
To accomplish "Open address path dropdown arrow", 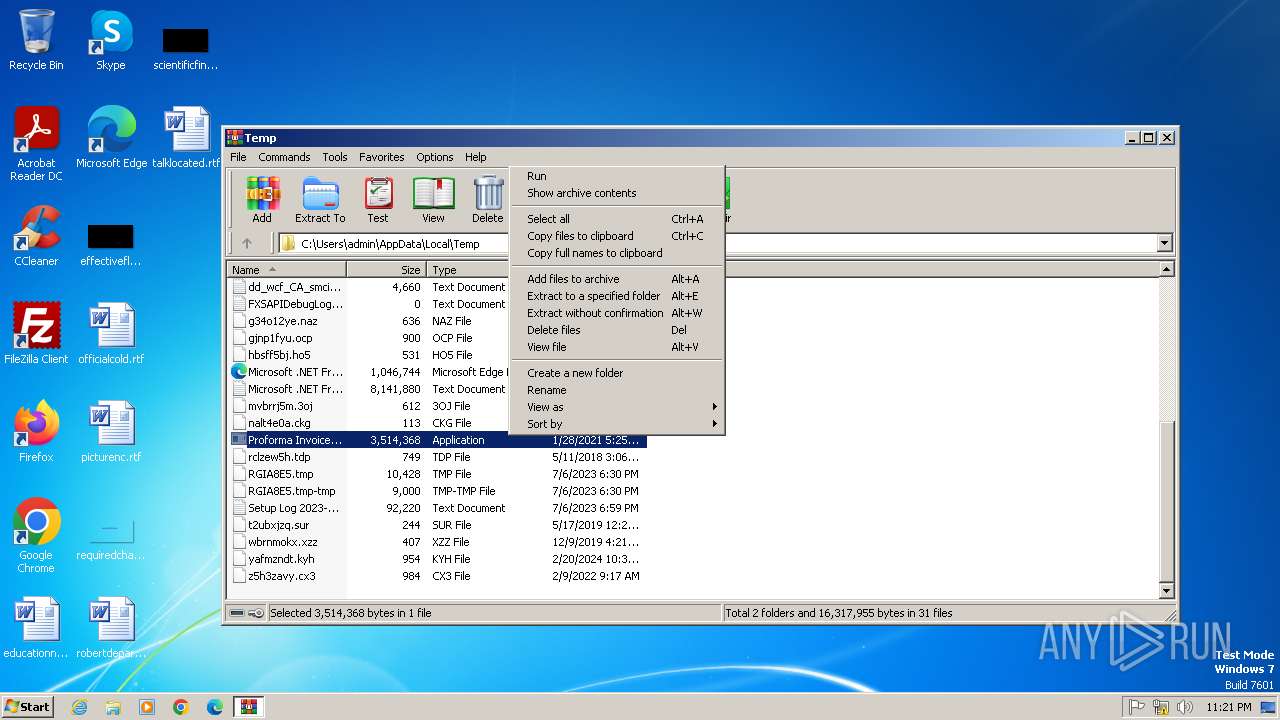I will tap(1164, 243).
